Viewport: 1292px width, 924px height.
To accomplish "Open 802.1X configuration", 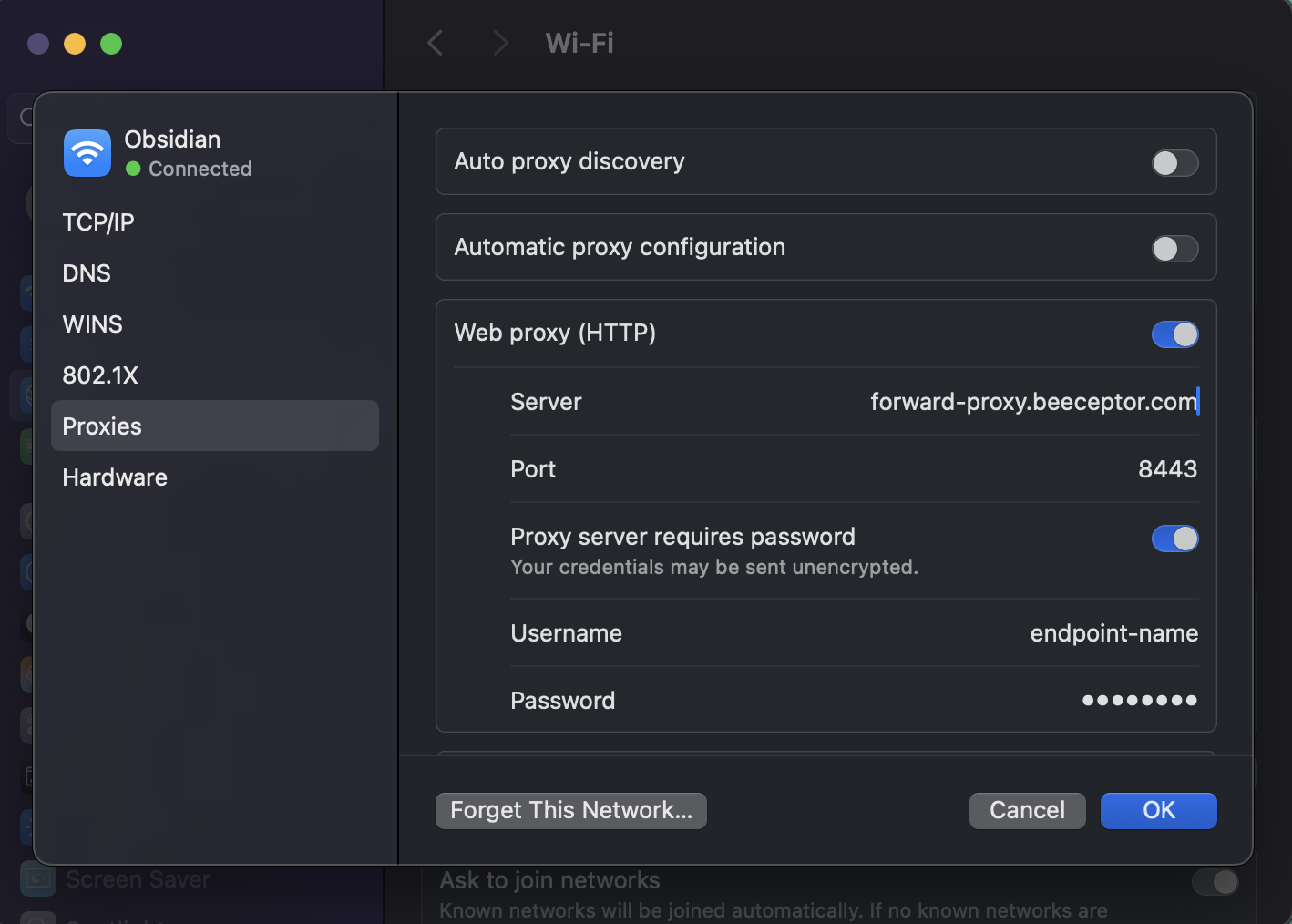I will [100, 375].
